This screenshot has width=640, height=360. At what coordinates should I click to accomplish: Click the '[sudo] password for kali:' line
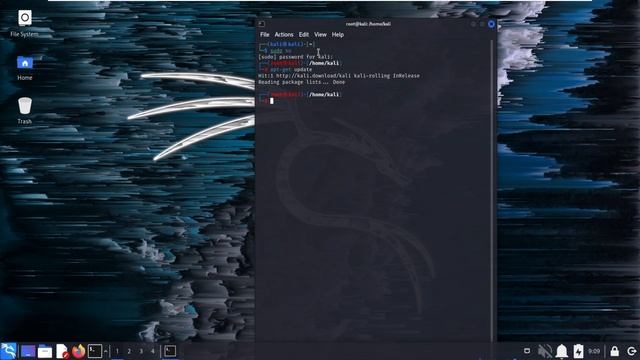pyautogui.click(x=296, y=57)
